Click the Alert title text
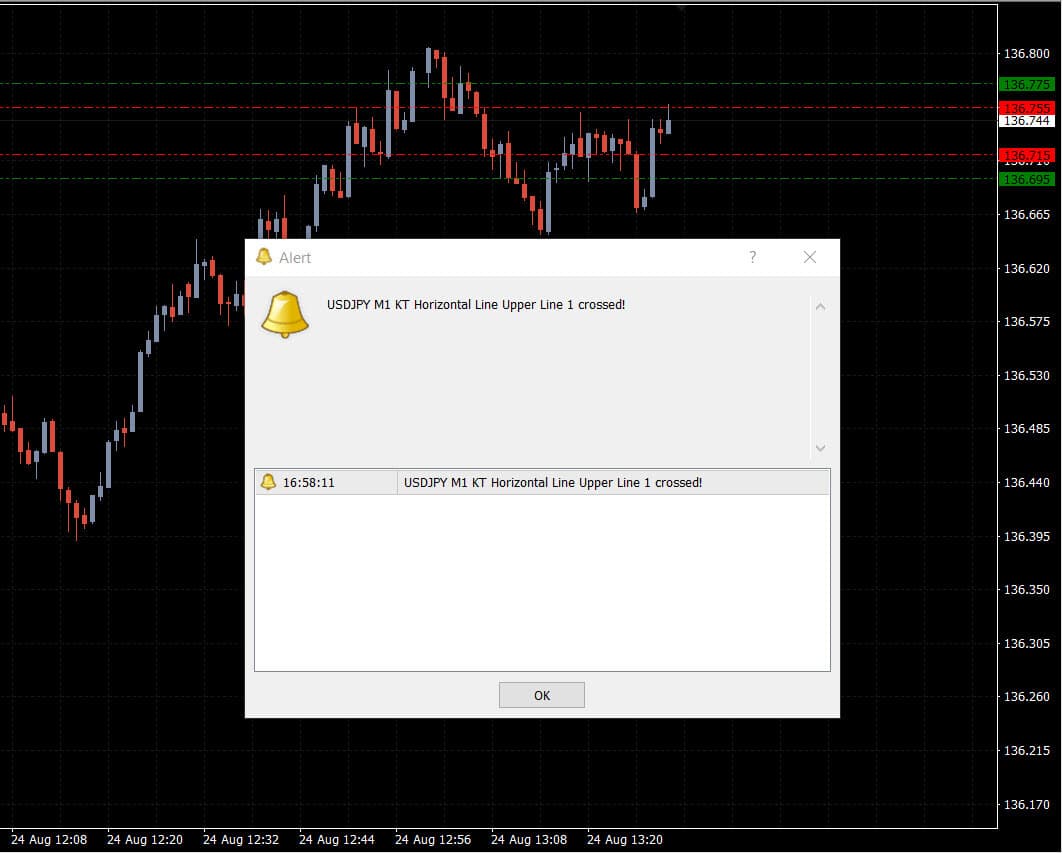 click(x=295, y=258)
